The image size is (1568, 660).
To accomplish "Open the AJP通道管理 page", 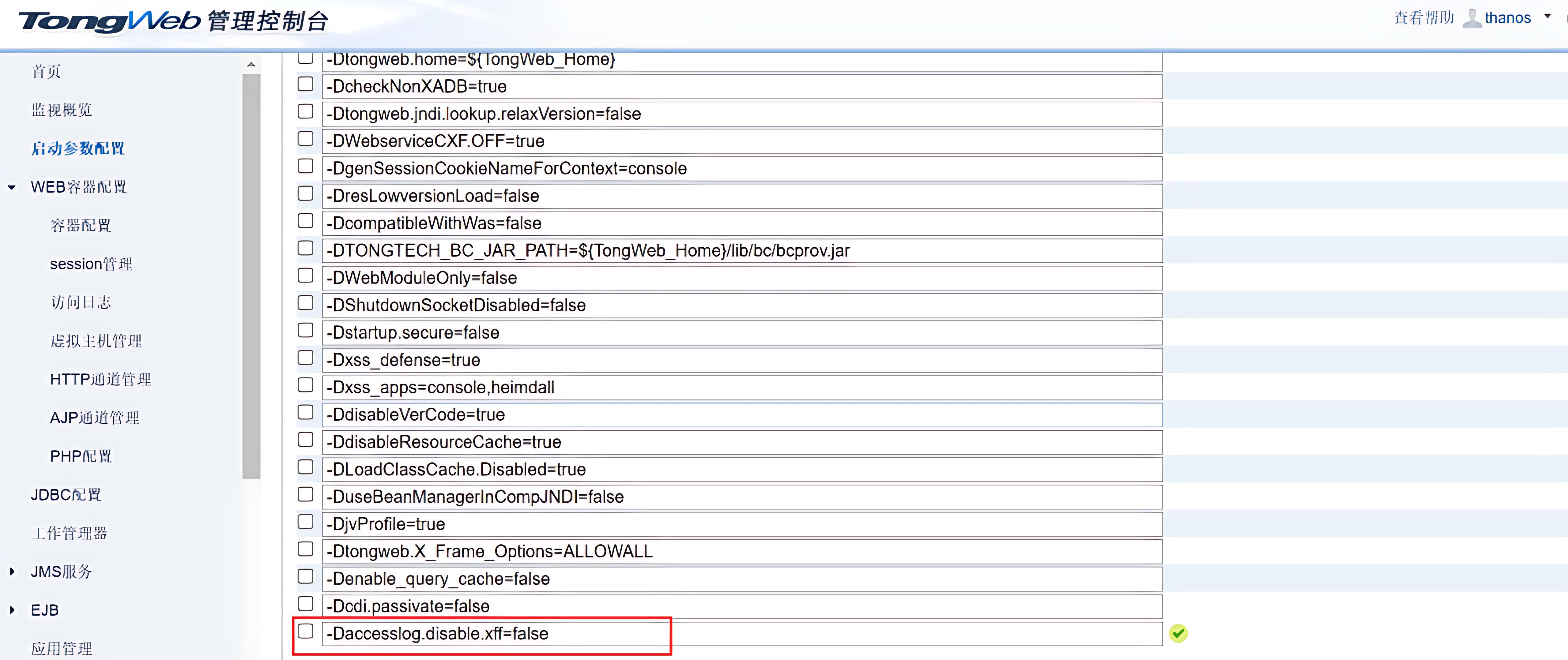I will [95, 417].
